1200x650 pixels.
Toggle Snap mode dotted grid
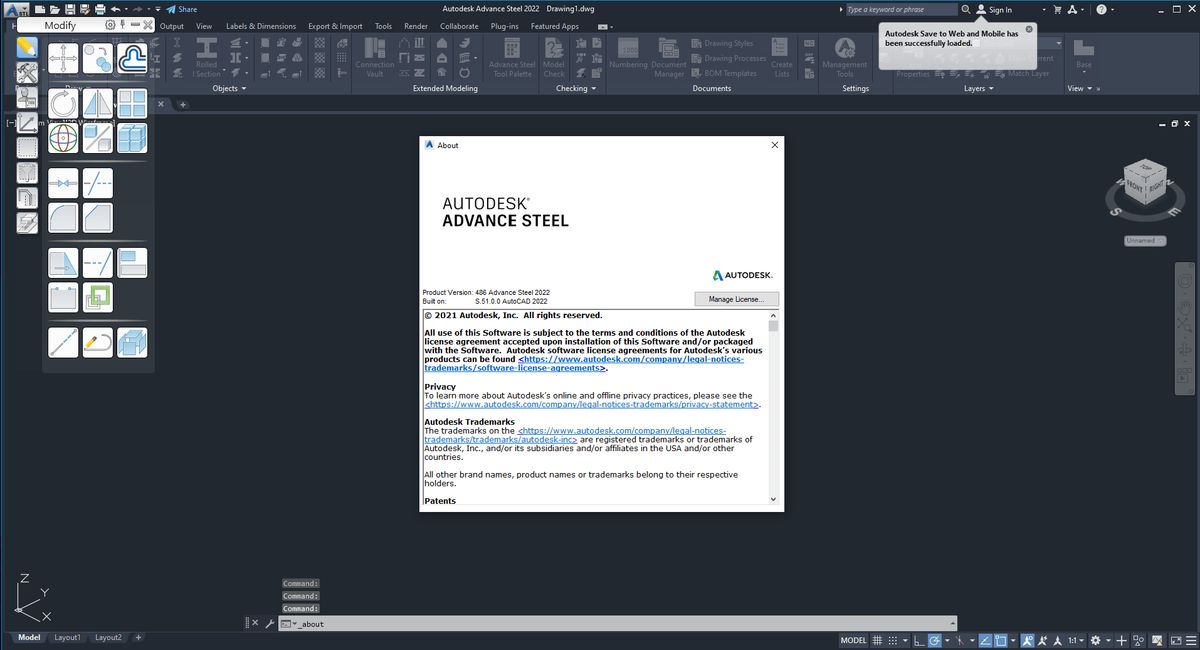[x=892, y=640]
